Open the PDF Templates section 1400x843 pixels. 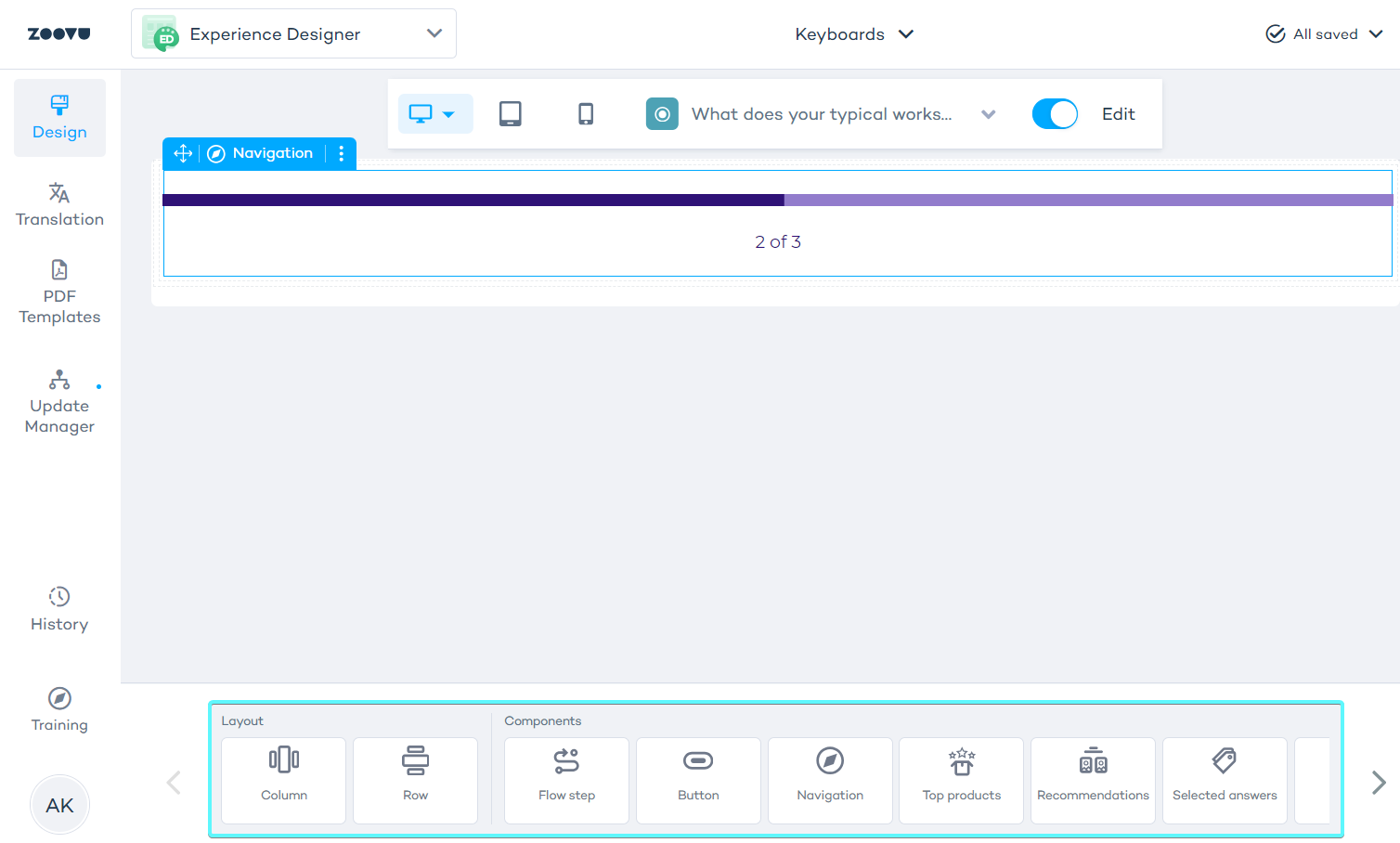pos(59,292)
